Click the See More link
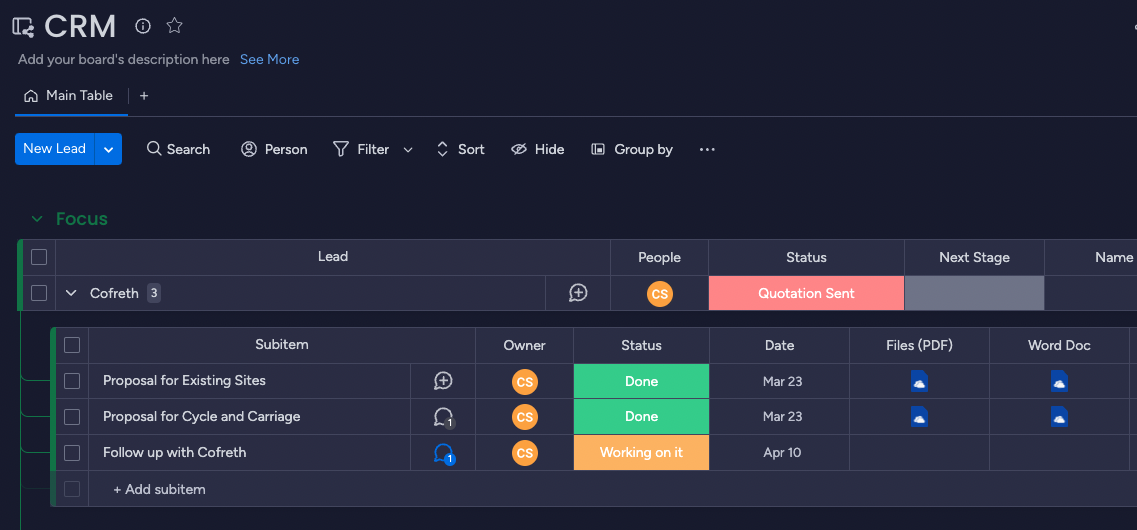 coord(269,60)
